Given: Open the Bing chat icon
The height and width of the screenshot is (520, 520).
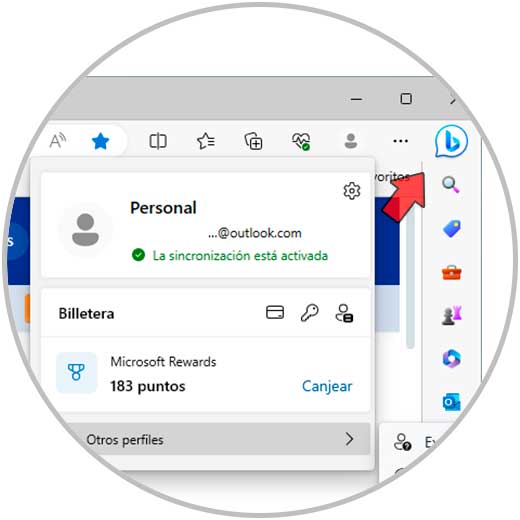Looking at the screenshot, I should (451, 141).
